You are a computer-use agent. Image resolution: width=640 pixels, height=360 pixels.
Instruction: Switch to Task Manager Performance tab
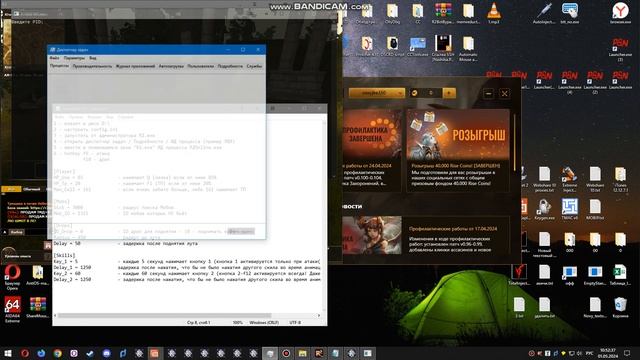[92, 66]
